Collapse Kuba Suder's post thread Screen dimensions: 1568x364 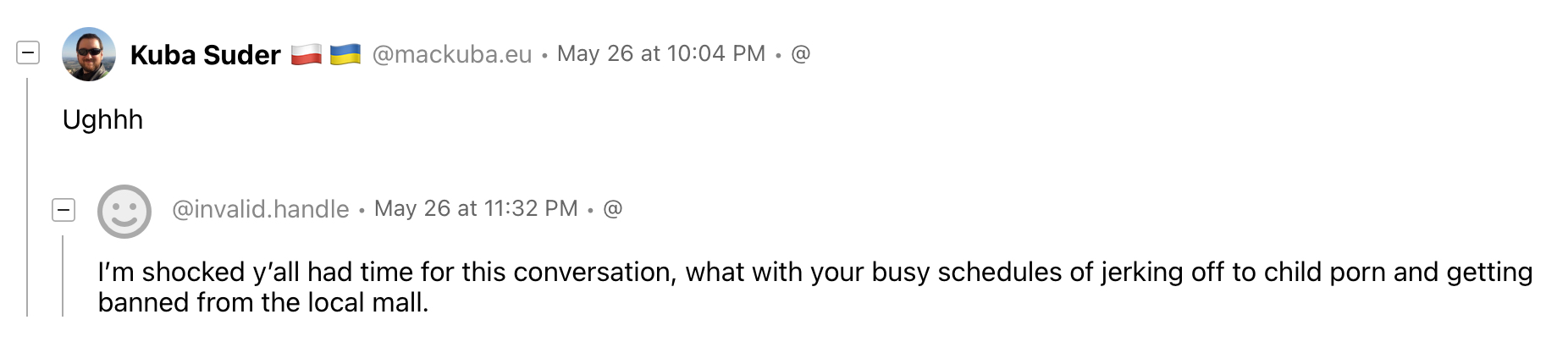tap(28, 53)
